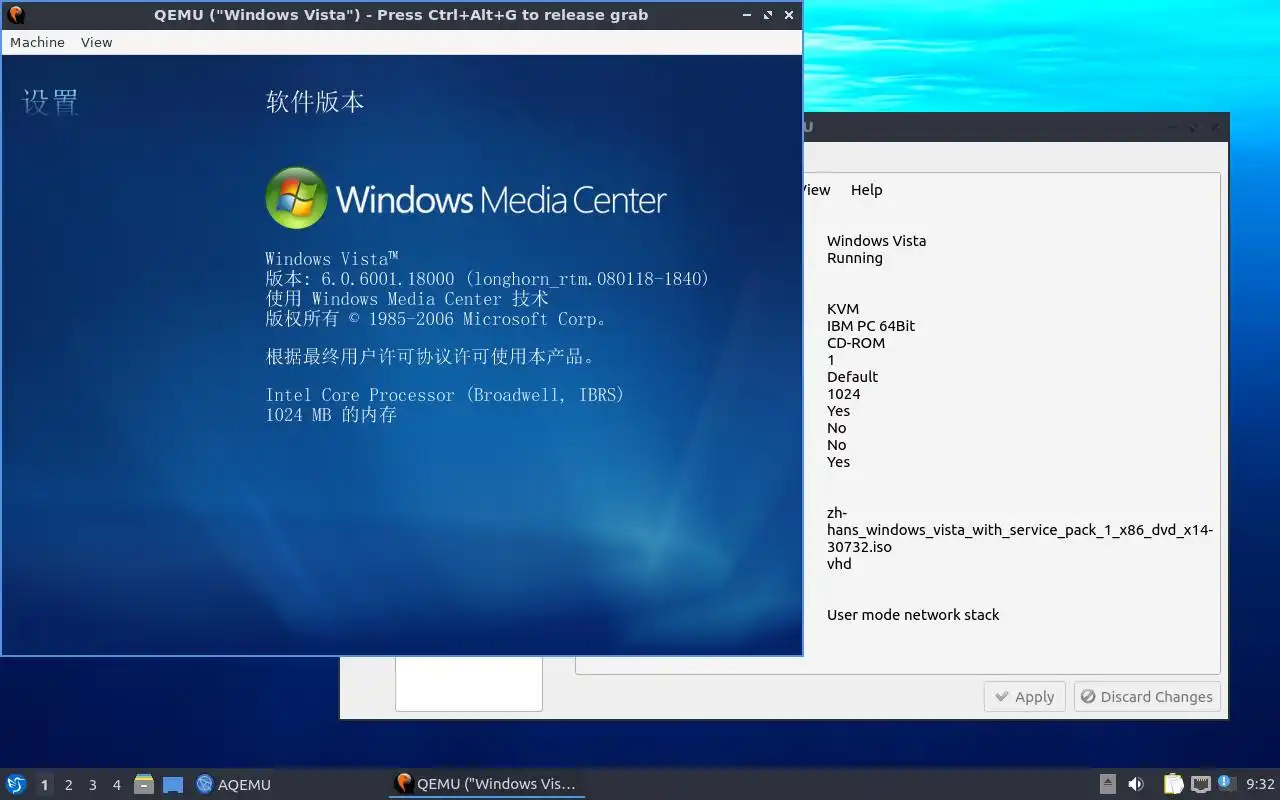
Task: Open the file manager from the panel
Action: point(144,784)
